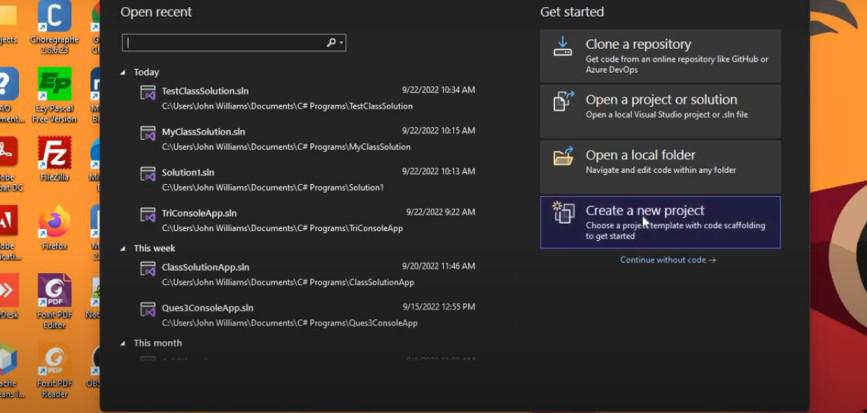The image size is (867, 413).
Task: Open Foxit PDF Reader desktop icon
Action: coord(54,370)
